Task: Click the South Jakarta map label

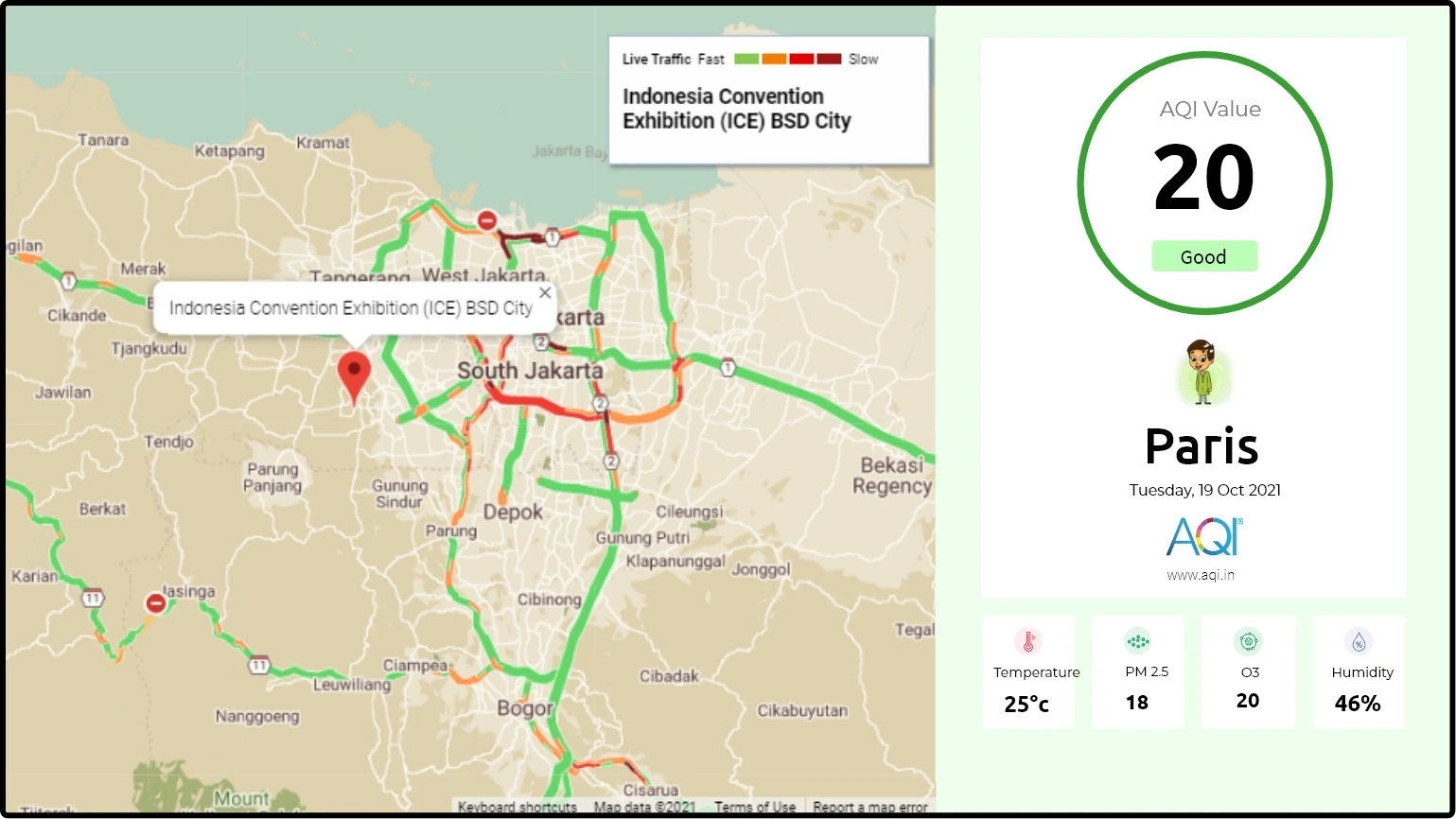Action: click(530, 371)
